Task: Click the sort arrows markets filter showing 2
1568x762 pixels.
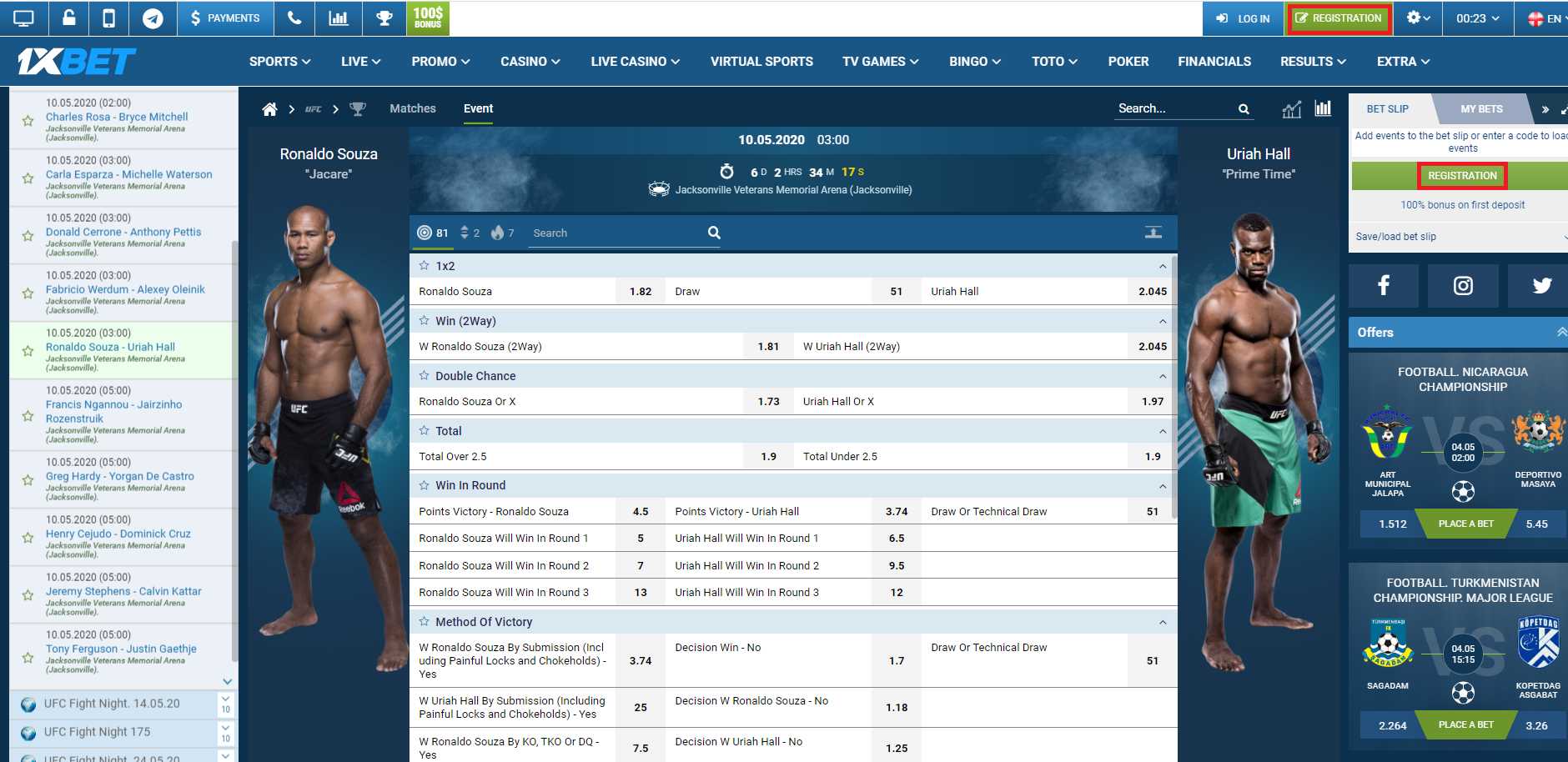Action: click(470, 233)
